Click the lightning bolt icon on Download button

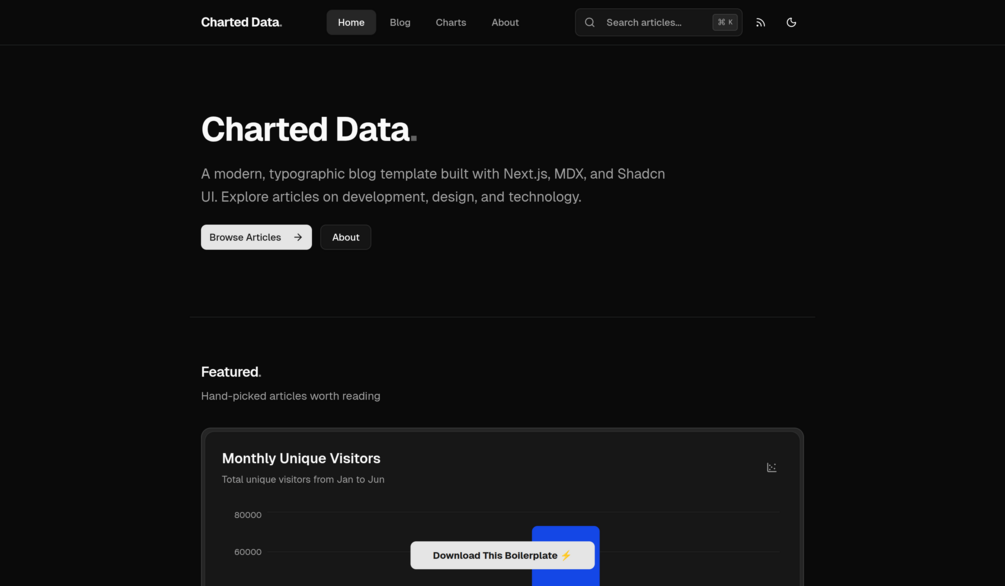pyautogui.click(x=567, y=555)
